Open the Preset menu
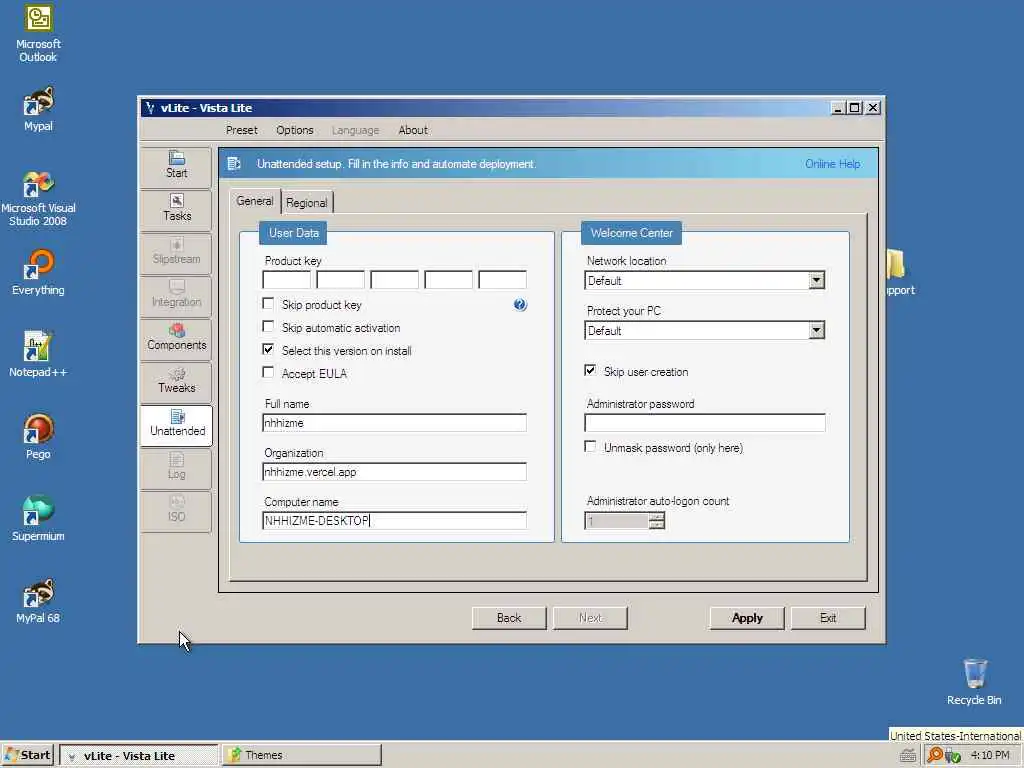The height and width of the screenshot is (768, 1024). tap(242, 130)
